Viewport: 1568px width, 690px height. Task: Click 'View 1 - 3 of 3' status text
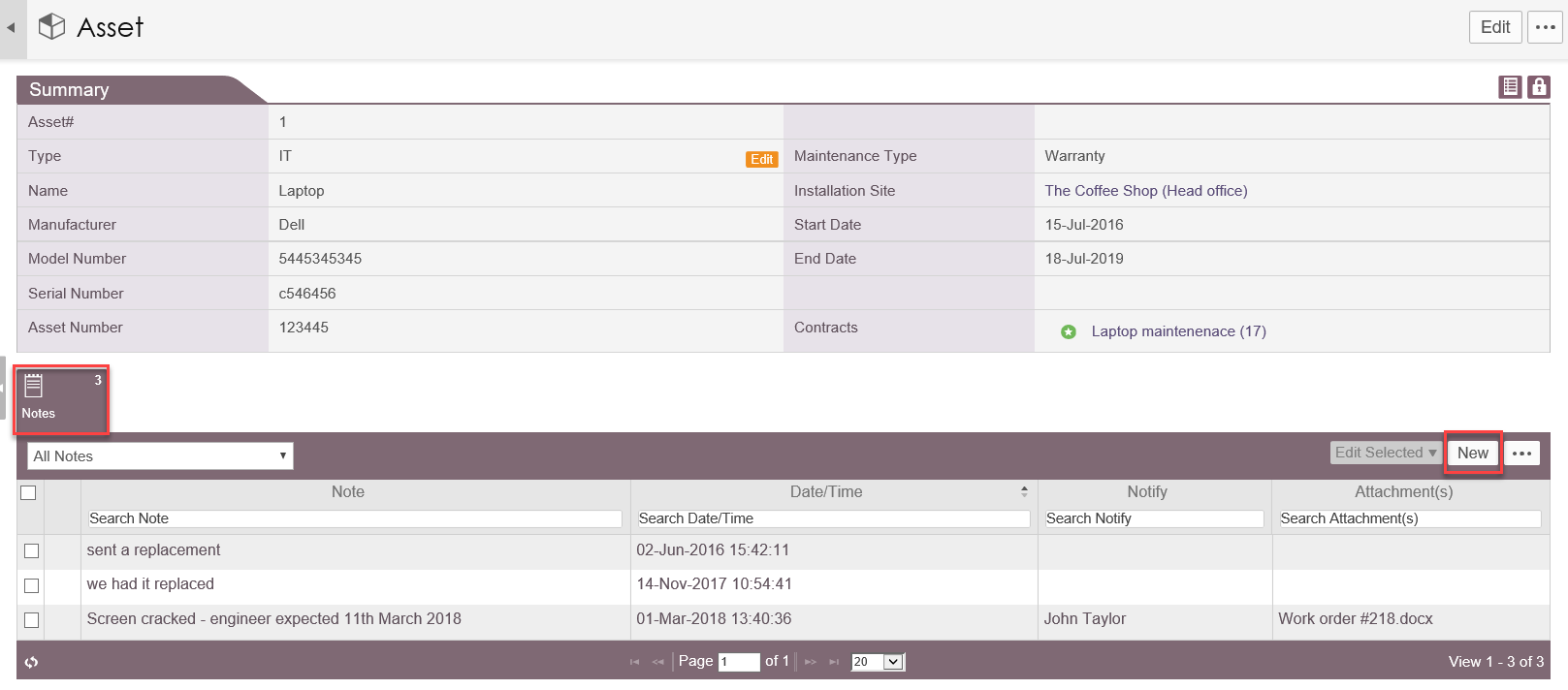click(x=1496, y=662)
